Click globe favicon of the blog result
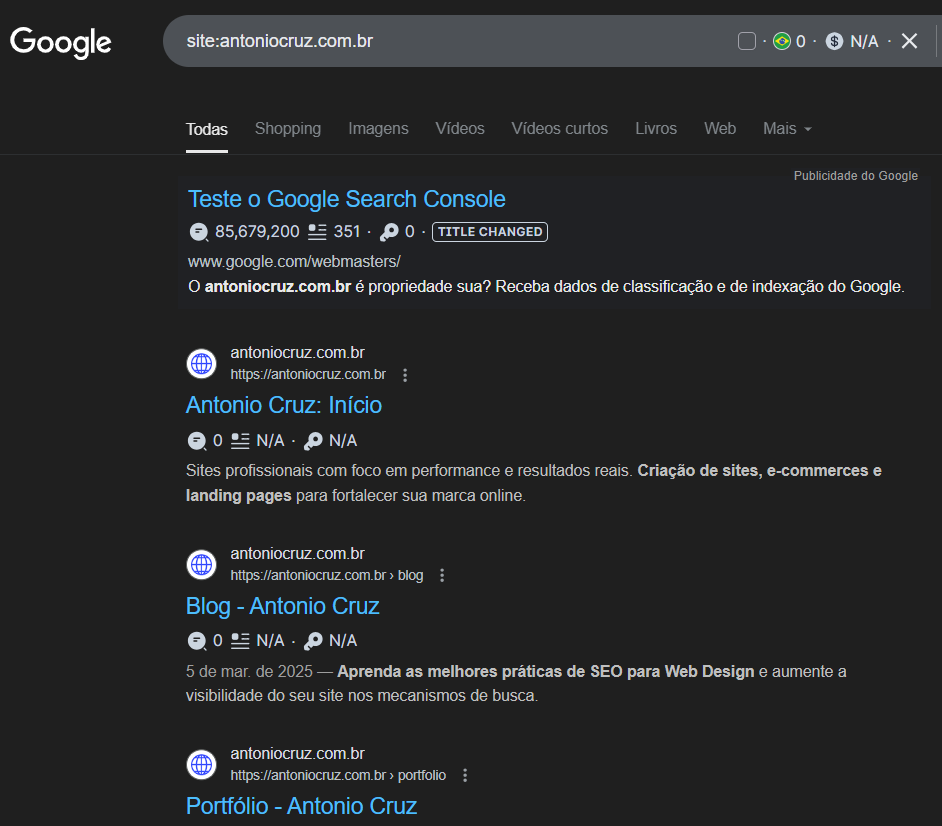Viewport: 942px width, 826px height. [x=201, y=565]
